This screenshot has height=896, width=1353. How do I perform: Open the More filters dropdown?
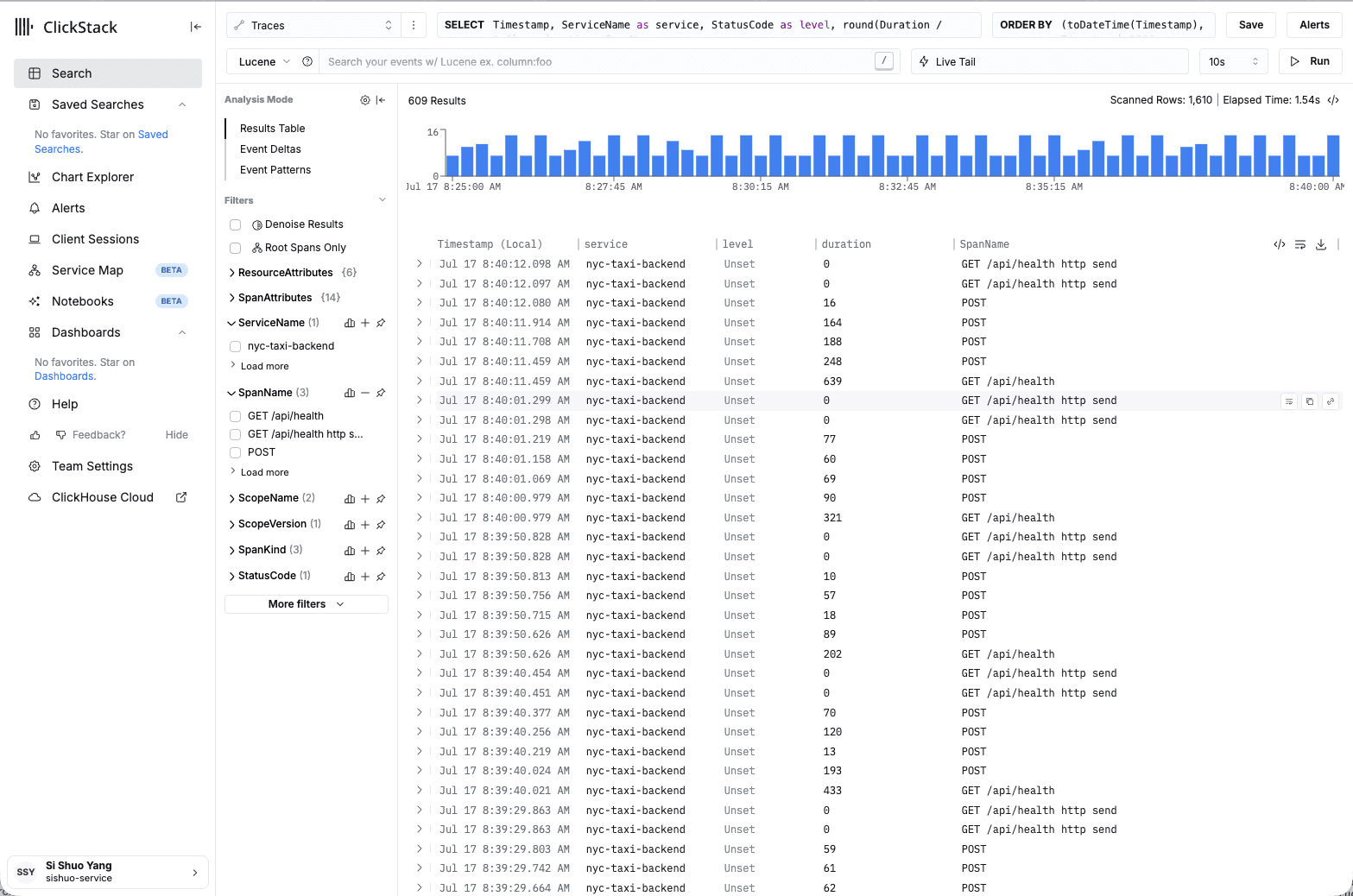(x=306, y=604)
